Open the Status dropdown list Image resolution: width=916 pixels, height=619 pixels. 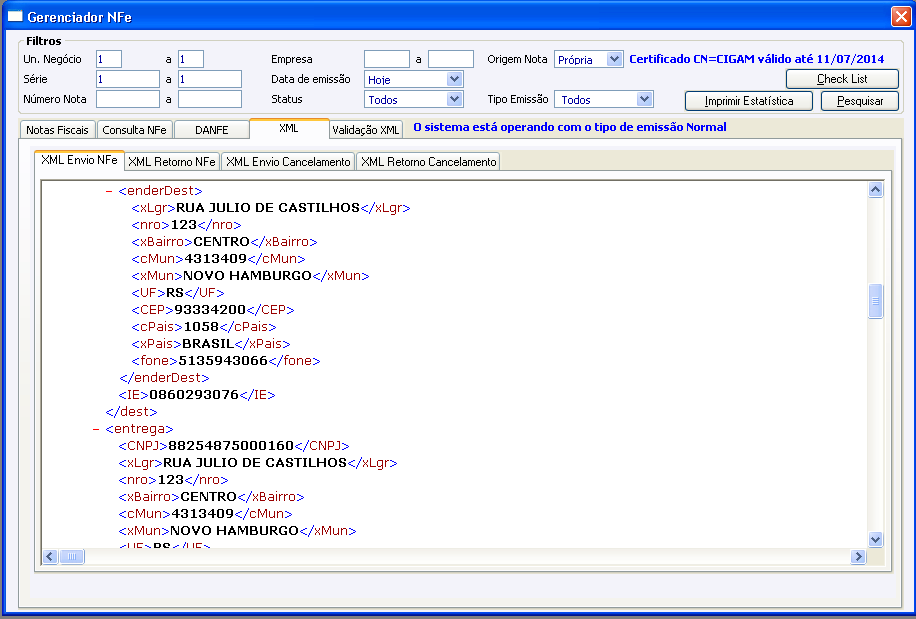(x=455, y=99)
